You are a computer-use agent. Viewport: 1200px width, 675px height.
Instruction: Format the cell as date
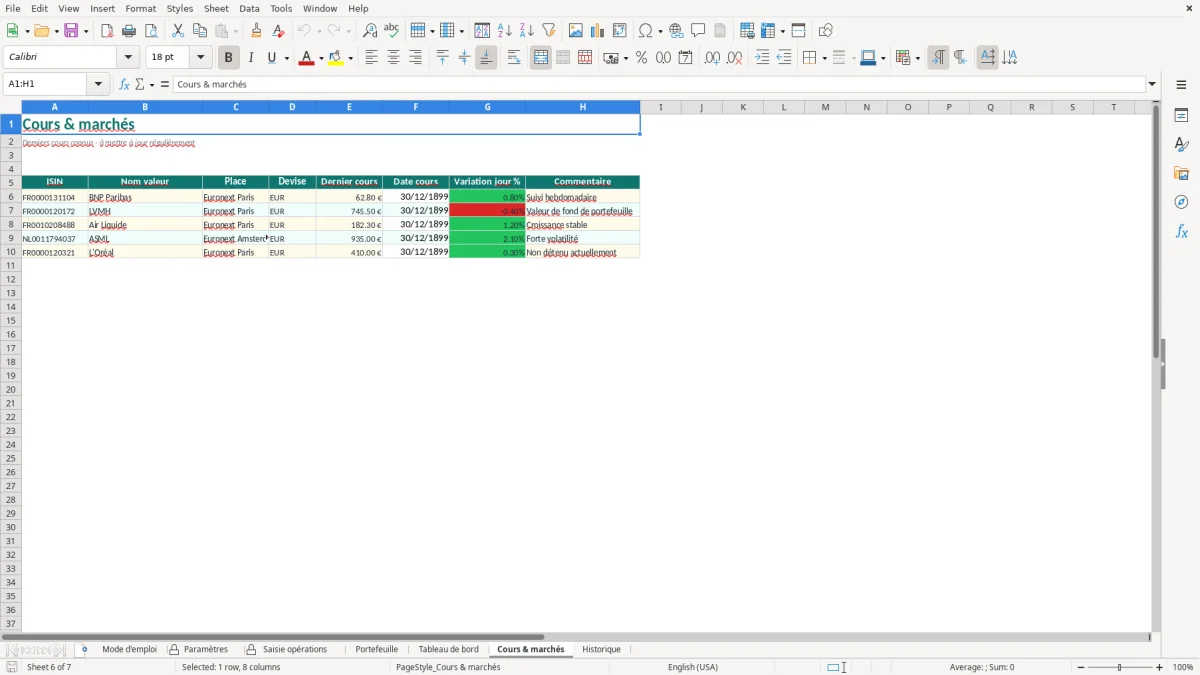tap(686, 58)
